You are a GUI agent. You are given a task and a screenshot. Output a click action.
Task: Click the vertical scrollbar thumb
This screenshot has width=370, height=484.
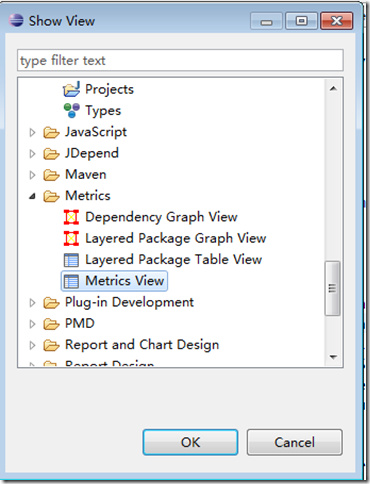332,288
